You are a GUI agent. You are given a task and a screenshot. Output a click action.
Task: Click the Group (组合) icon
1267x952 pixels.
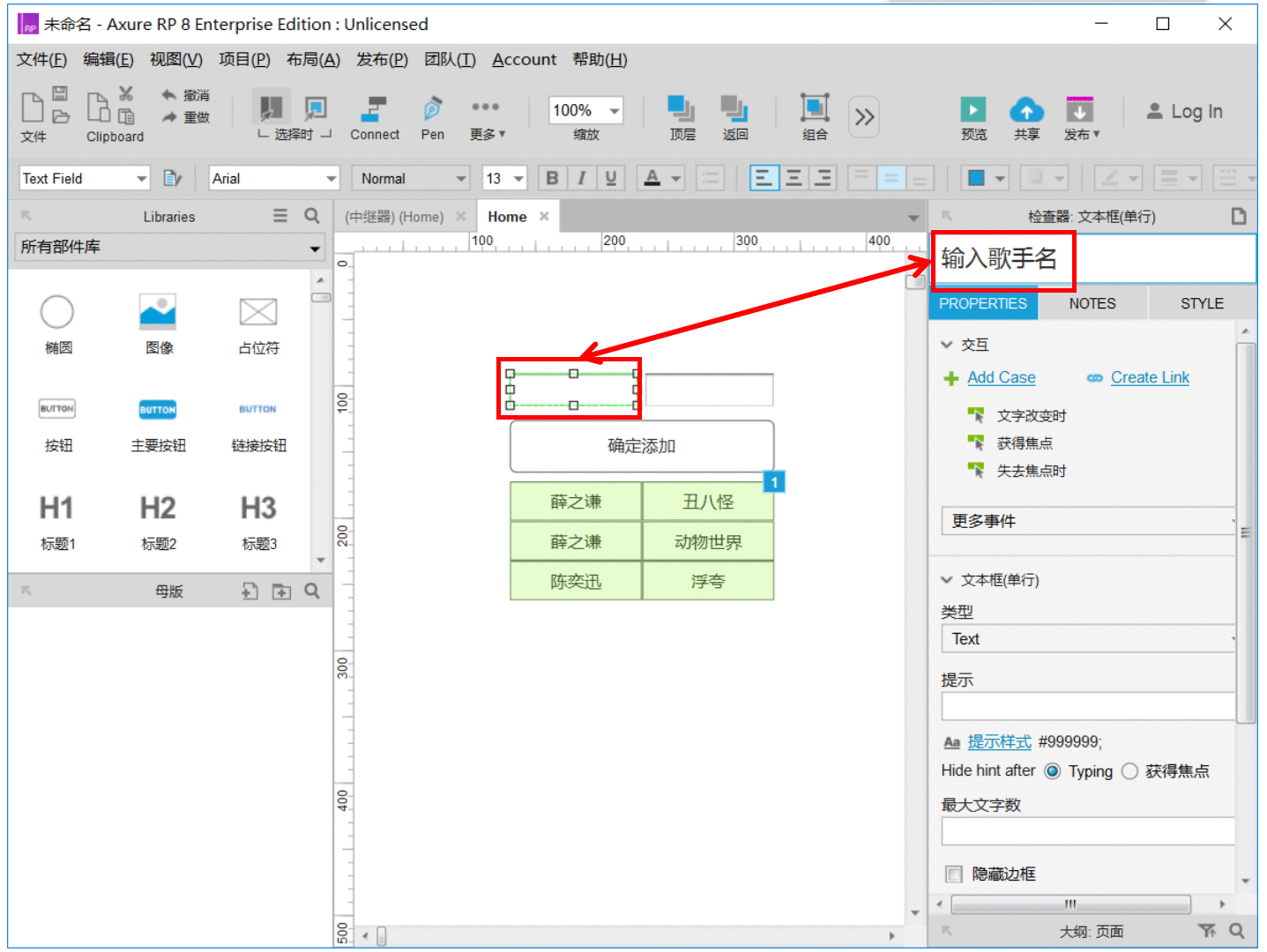click(x=814, y=108)
